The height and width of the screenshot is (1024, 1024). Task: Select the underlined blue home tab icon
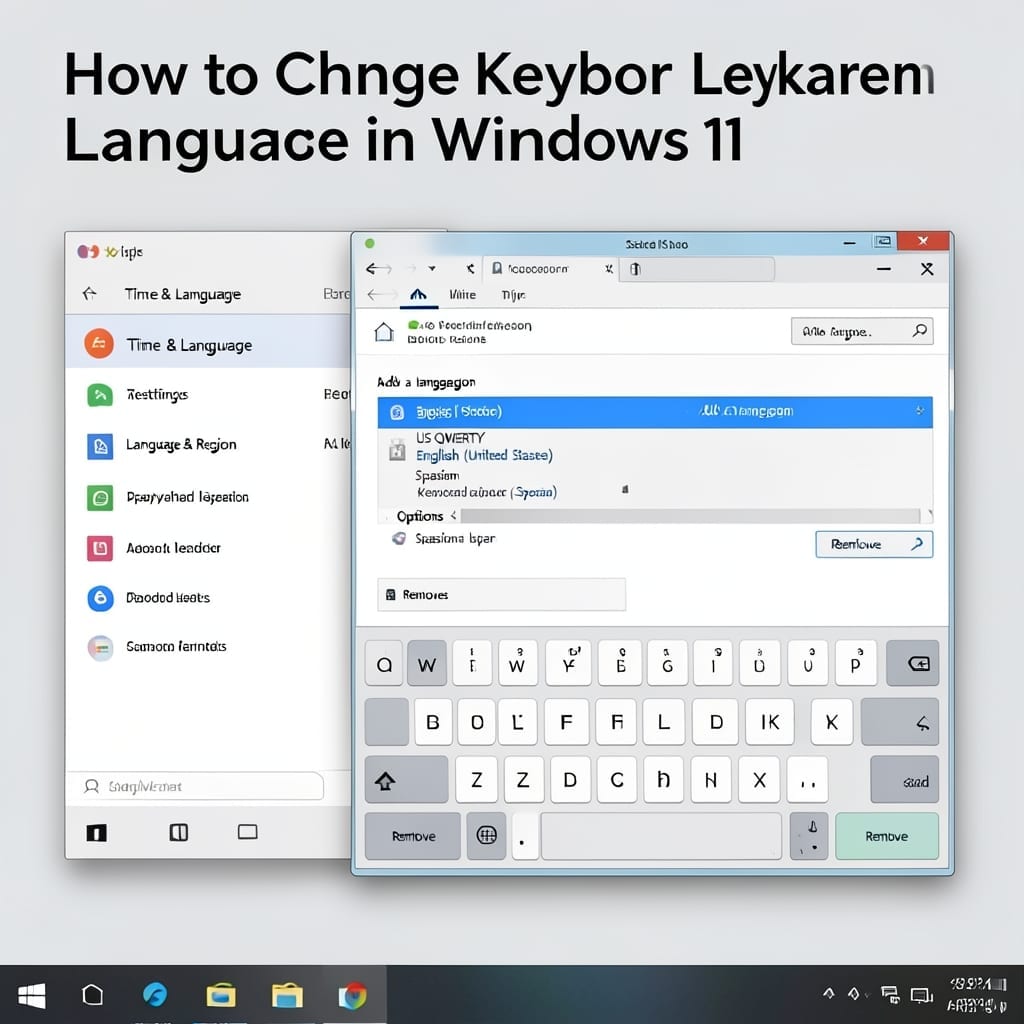[418, 295]
